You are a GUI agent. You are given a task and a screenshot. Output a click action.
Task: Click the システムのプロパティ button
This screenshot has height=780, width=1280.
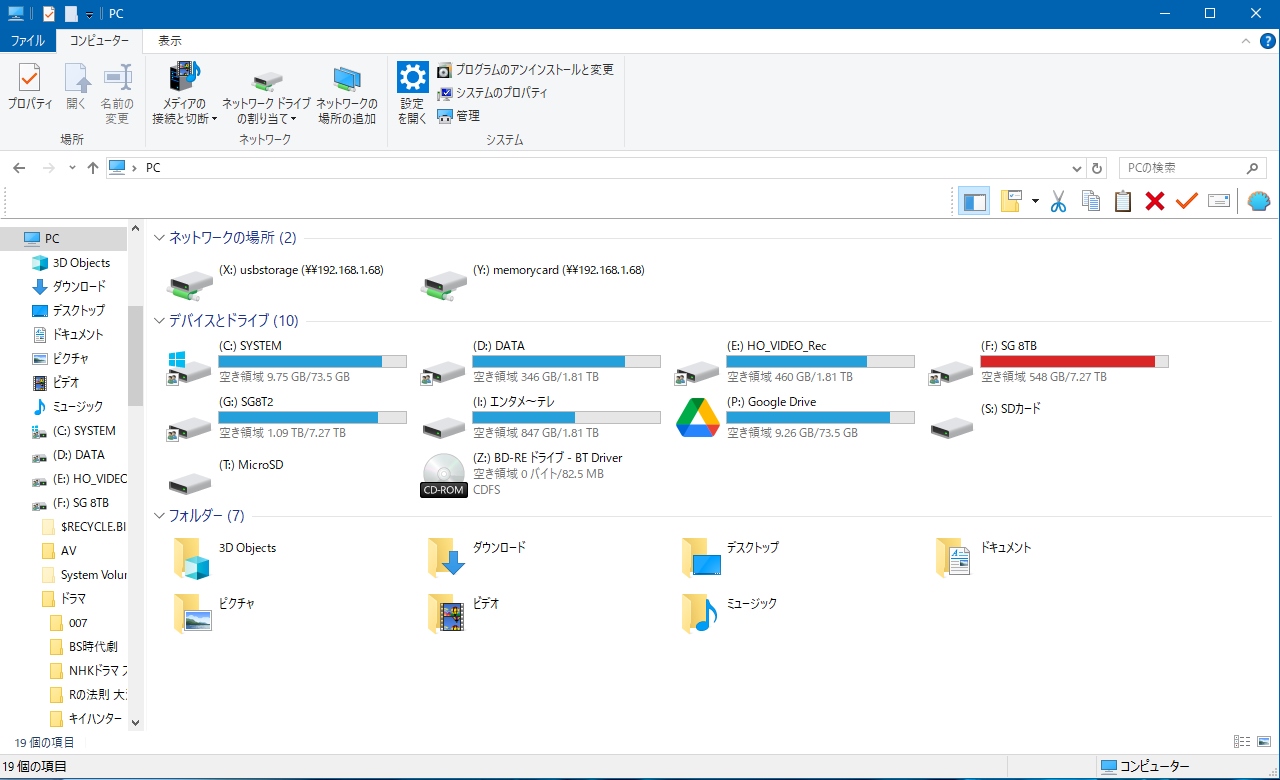(x=492, y=93)
